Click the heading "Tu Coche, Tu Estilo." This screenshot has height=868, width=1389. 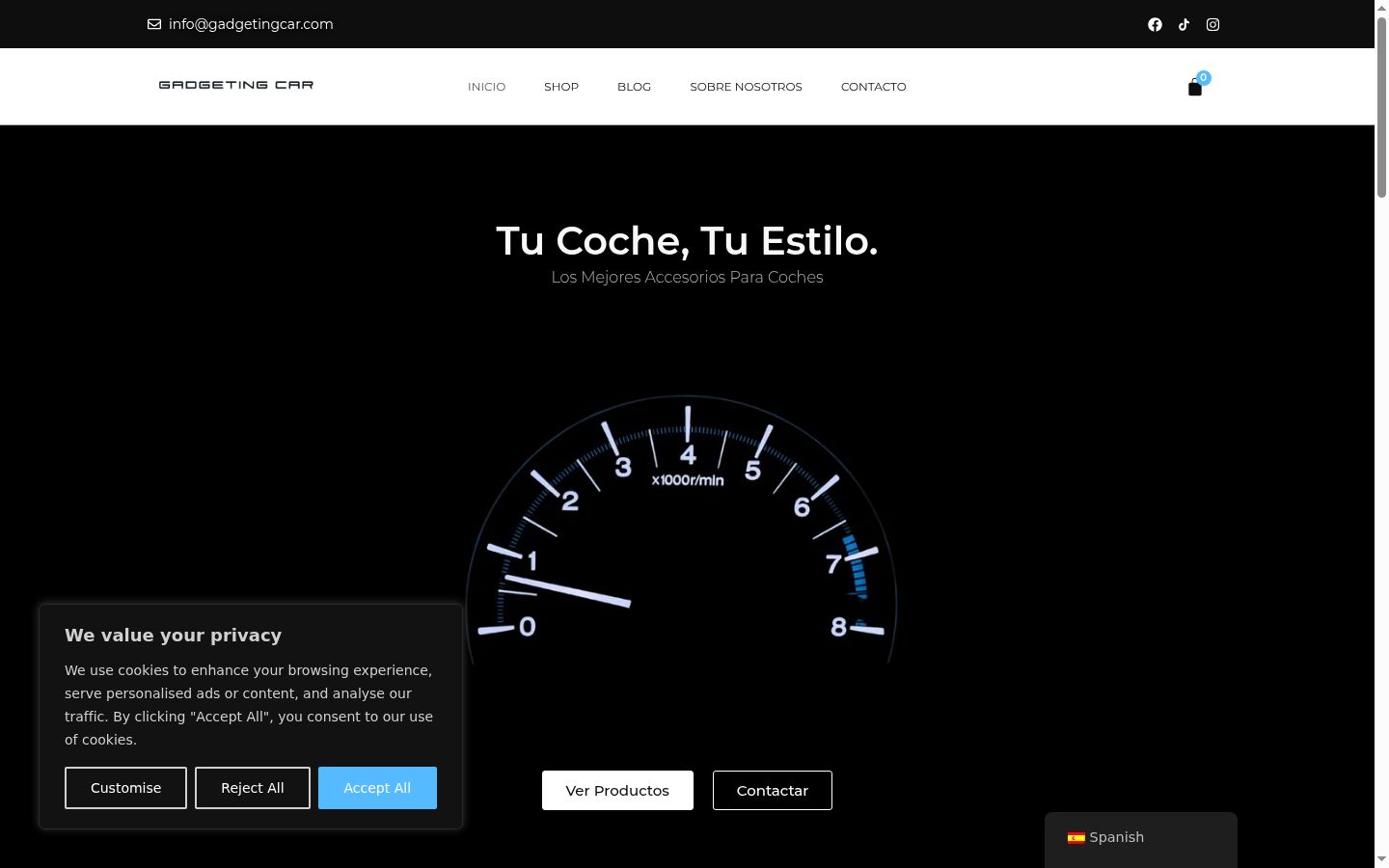[x=687, y=241]
